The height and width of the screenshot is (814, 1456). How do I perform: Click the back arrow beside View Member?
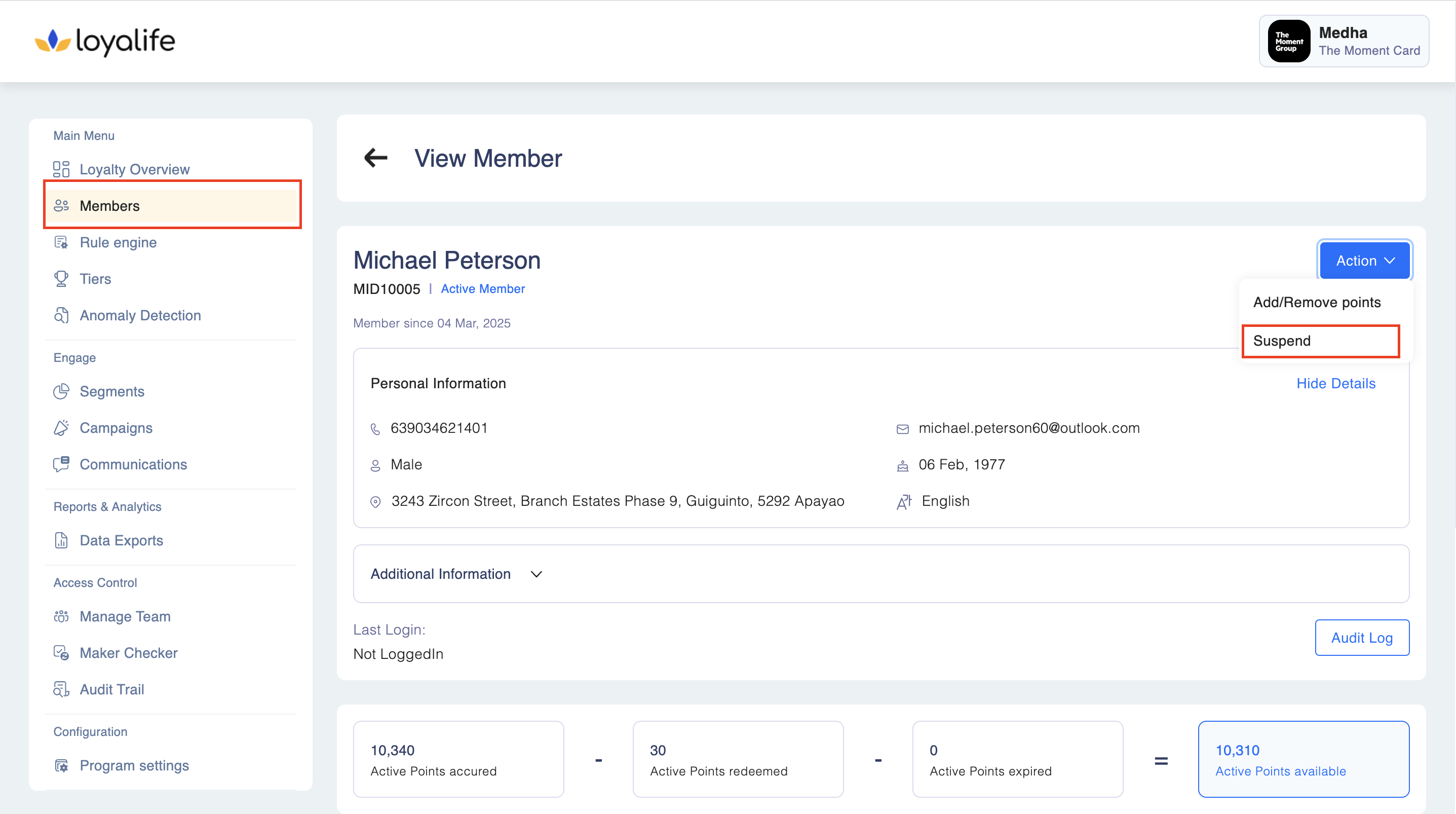tap(376, 158)
